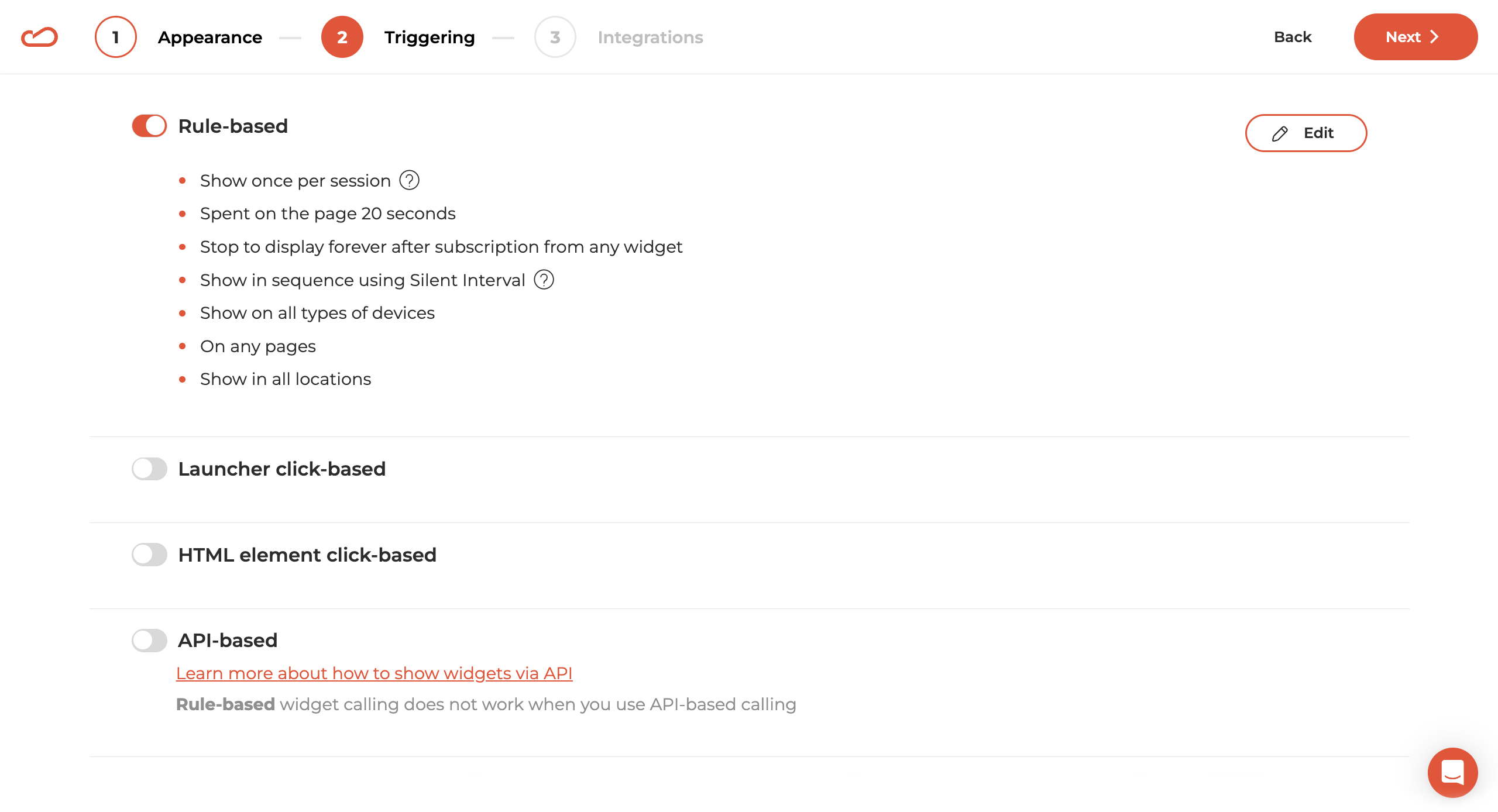The image size is (1498, 812).
Task: Click the Next button
Action: point(1415,37)
